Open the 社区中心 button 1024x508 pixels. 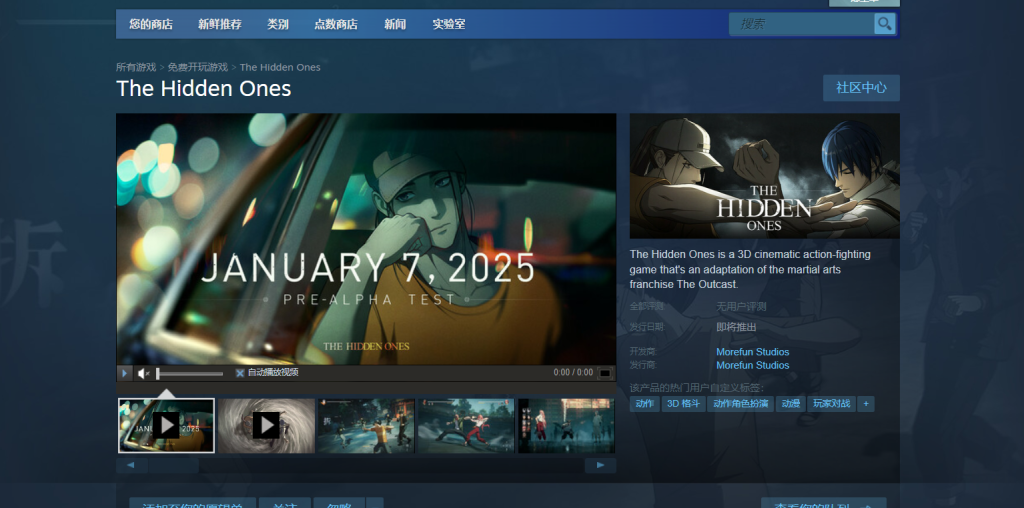click(861, 88)
